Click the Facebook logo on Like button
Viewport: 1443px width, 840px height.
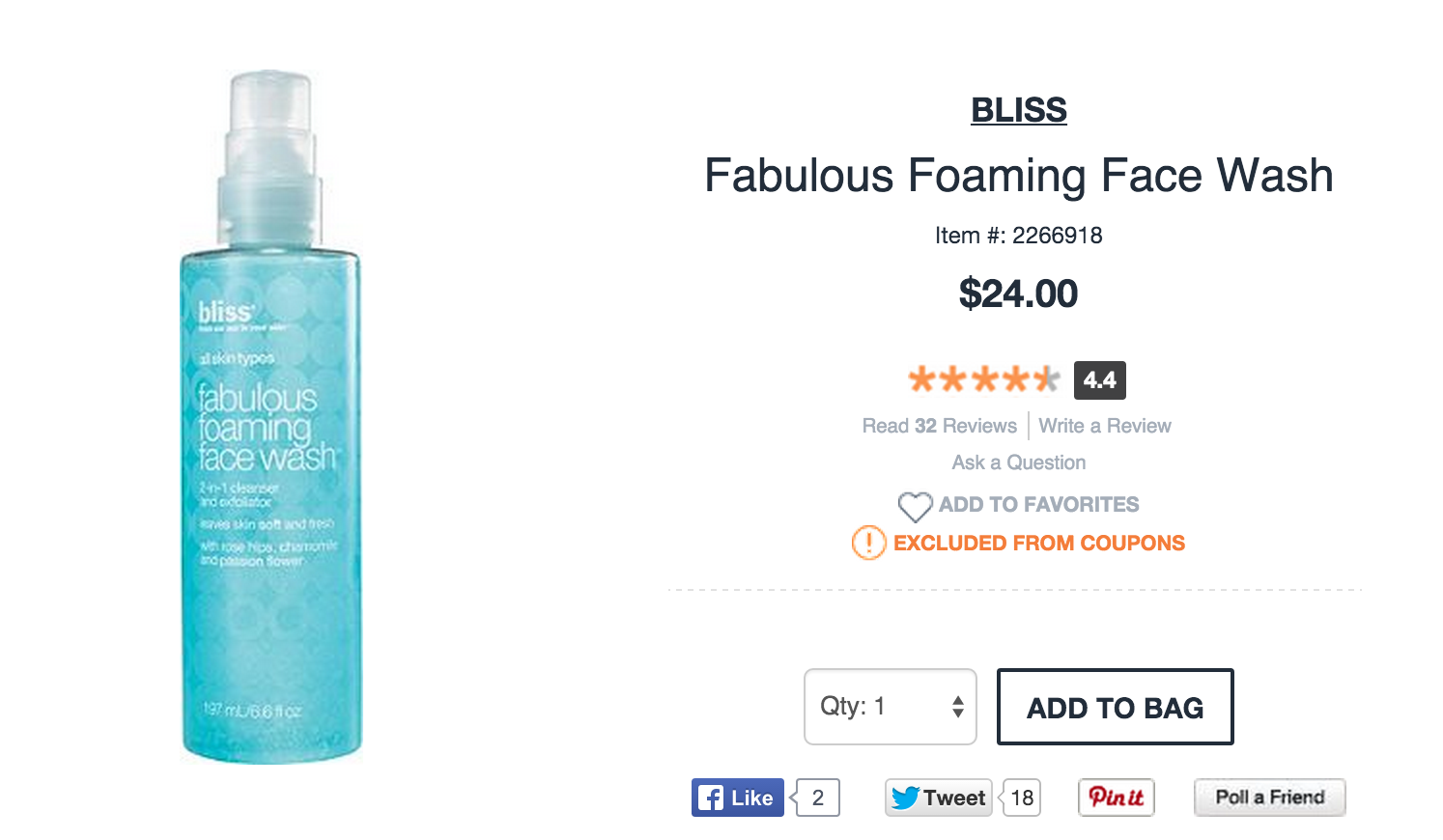tap(711, 798)
